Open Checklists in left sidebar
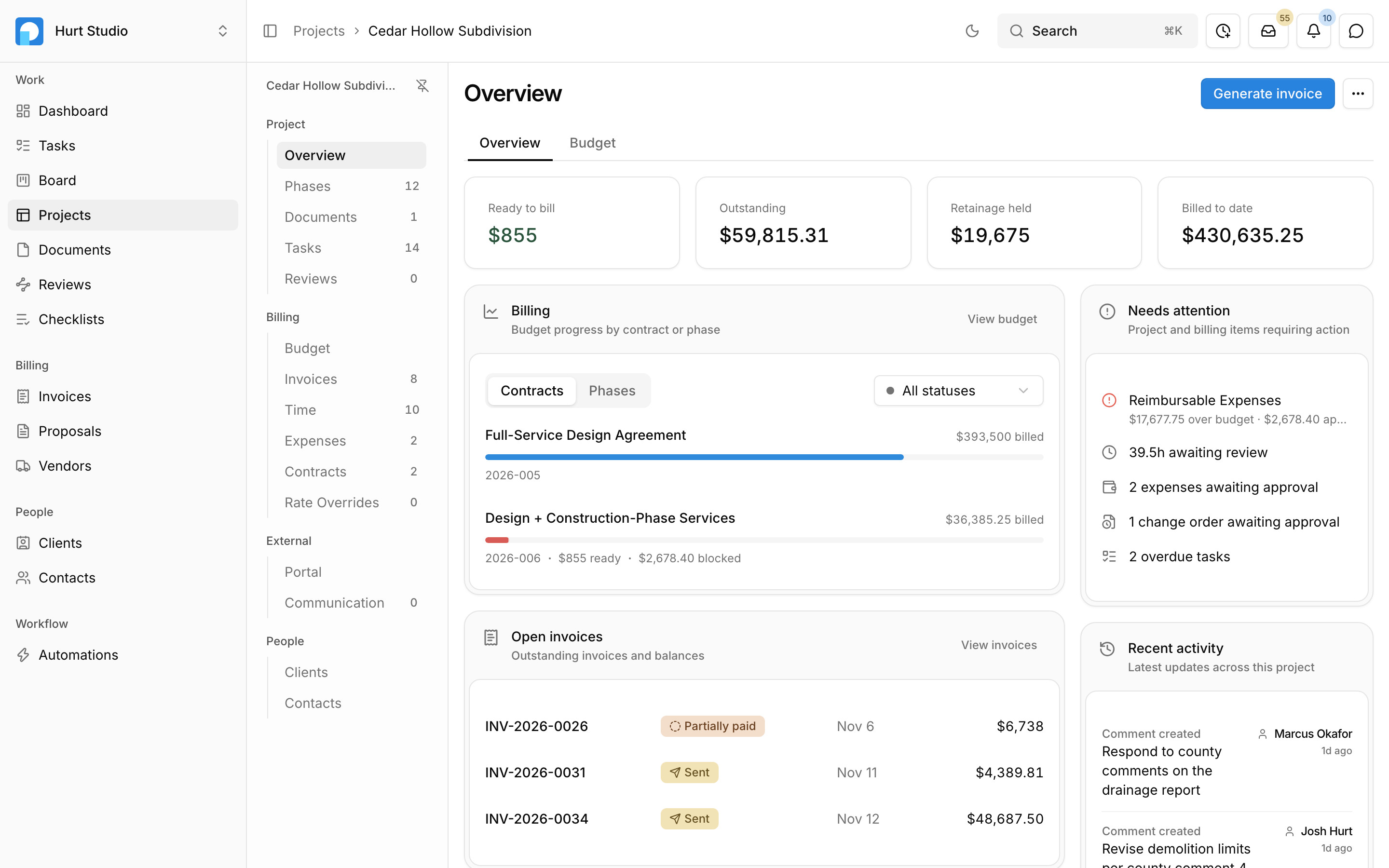This screenshot has height=868, width=1389. click(x=123, y=319)
